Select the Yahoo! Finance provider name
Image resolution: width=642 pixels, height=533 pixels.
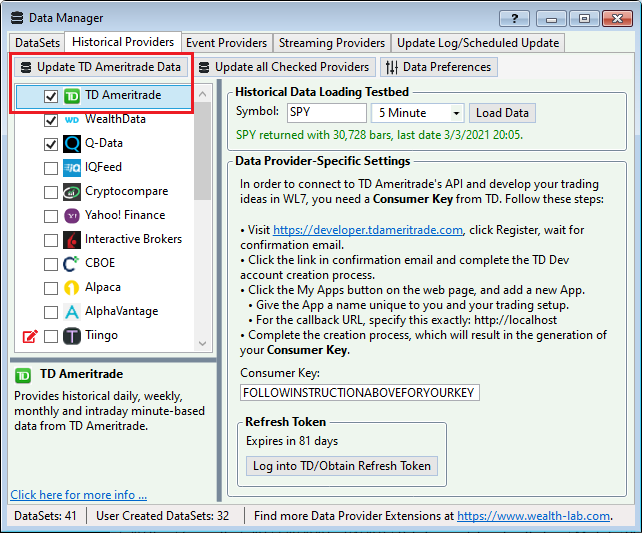(x=125, y=215)
